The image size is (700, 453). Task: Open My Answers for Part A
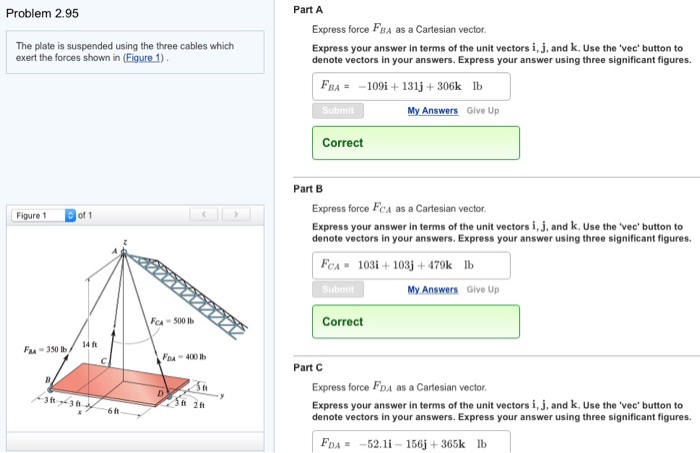pos(432,111)
